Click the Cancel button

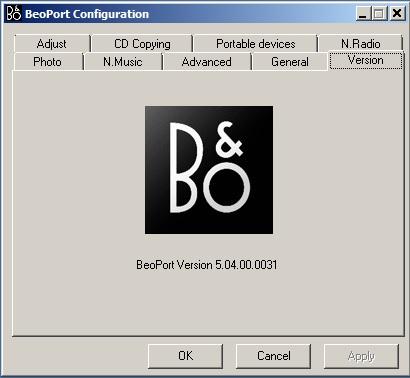coord(273,356)
